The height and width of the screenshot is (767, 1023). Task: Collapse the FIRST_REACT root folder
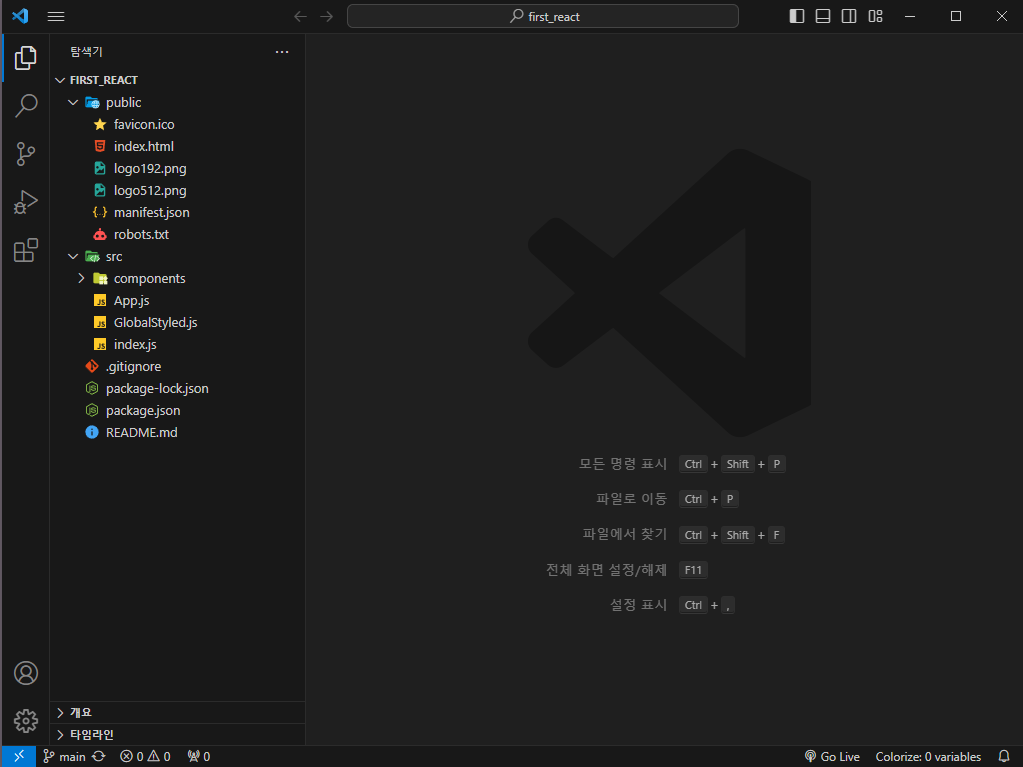[60, 80]
